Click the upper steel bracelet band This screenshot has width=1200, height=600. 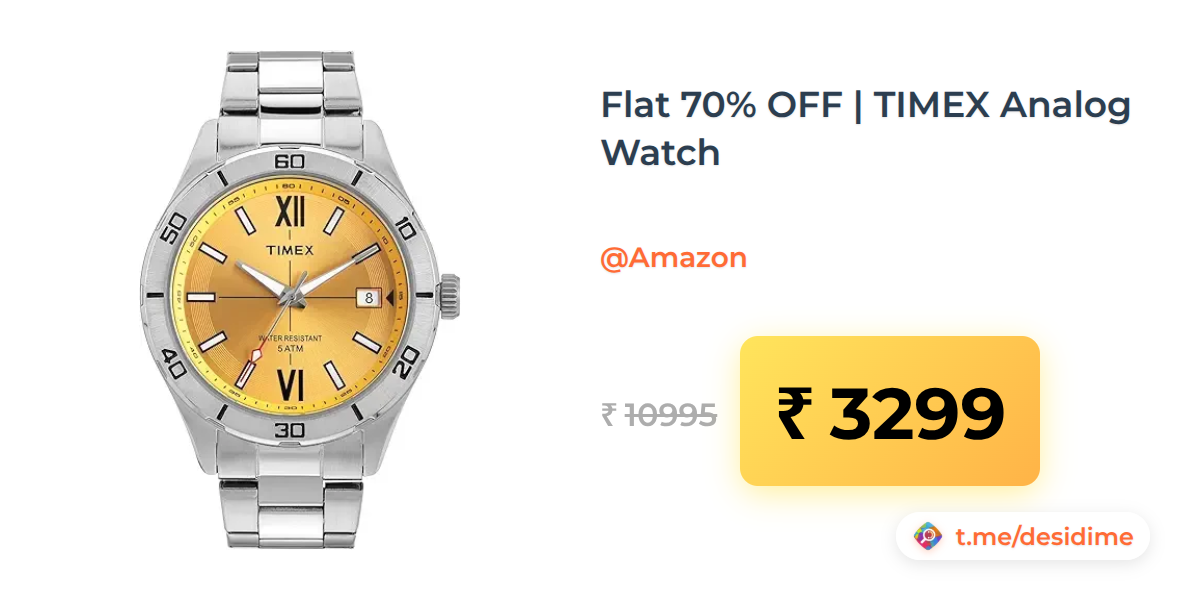(289, 90)
